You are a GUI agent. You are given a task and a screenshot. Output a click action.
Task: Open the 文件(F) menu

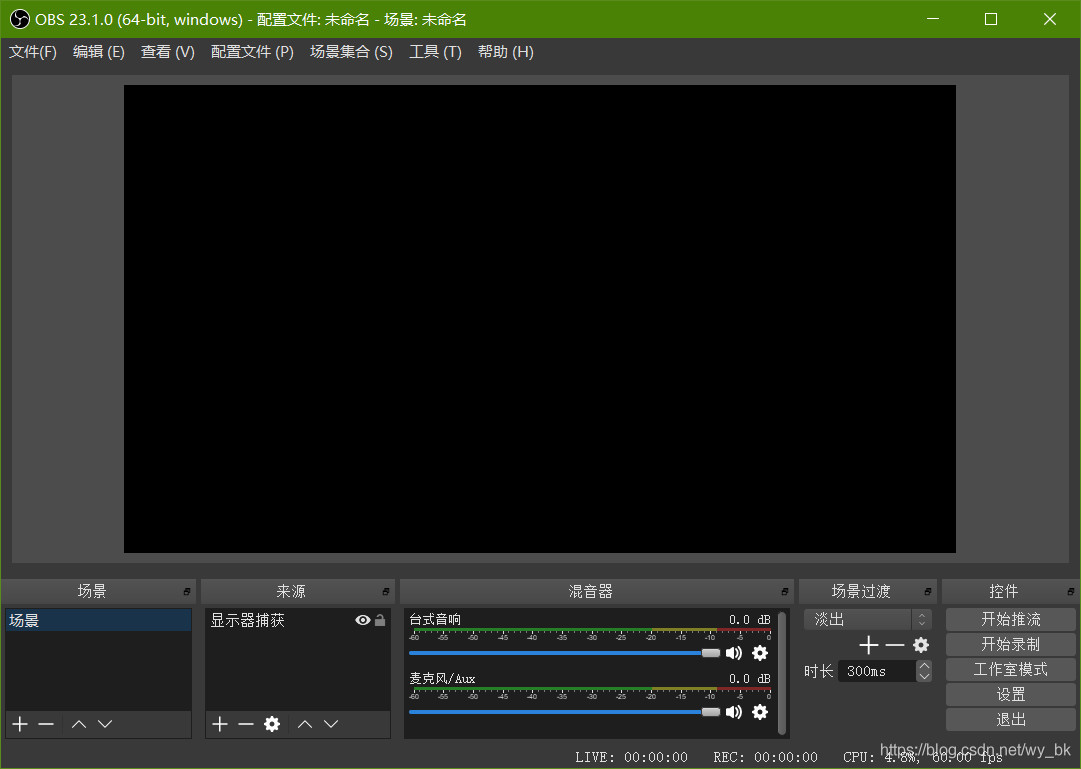32,52
